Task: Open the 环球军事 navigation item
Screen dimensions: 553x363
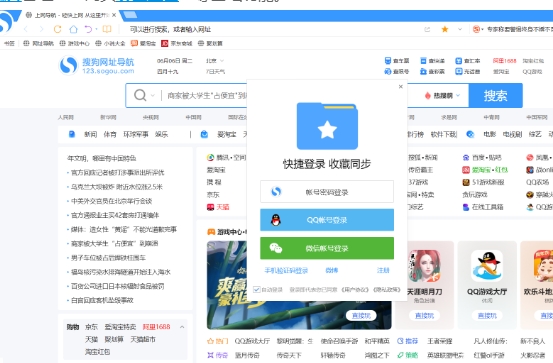Action: coord(136,134)
